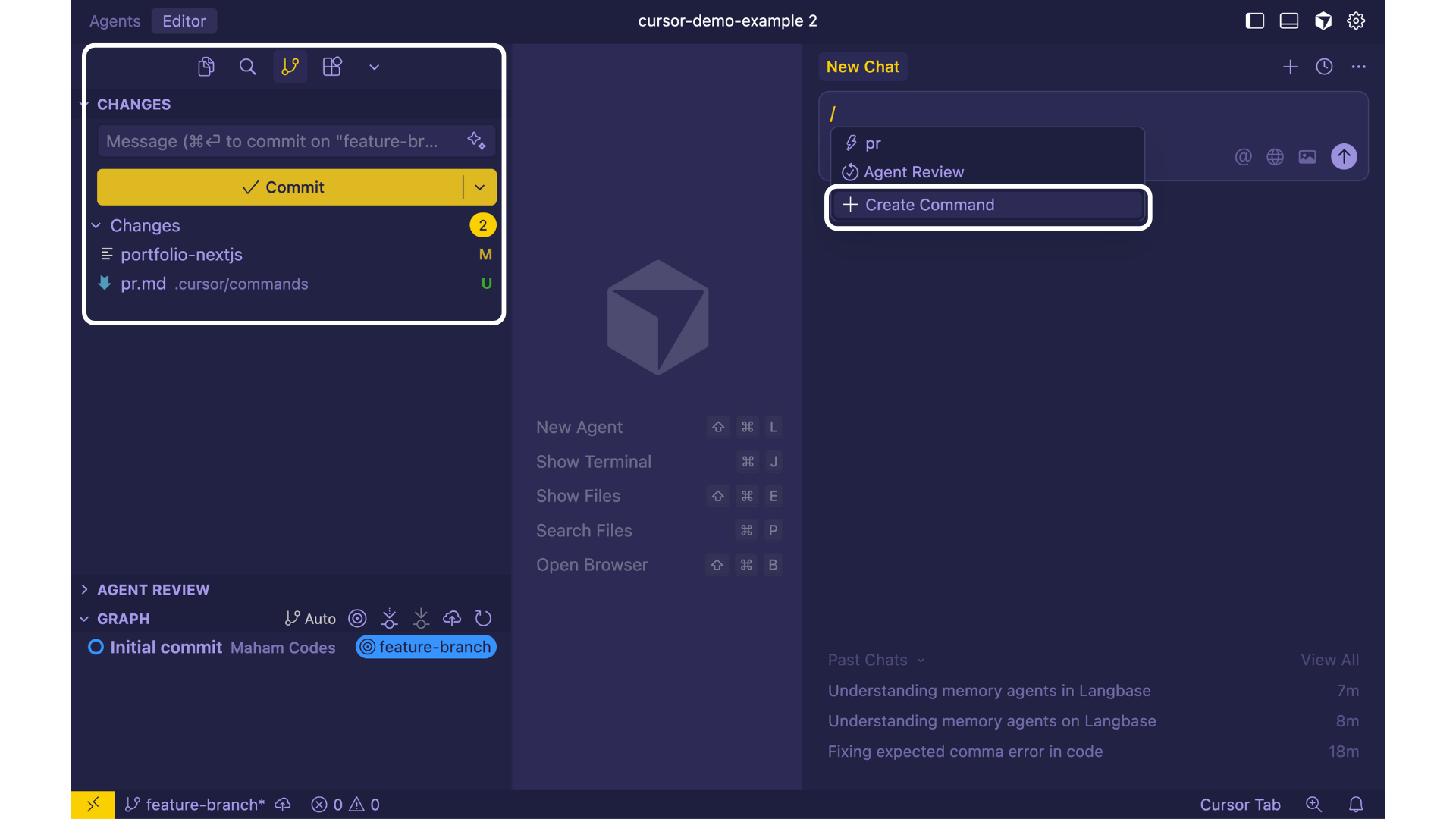Toggle the bottom panel layout icon

click(1289, 21)
